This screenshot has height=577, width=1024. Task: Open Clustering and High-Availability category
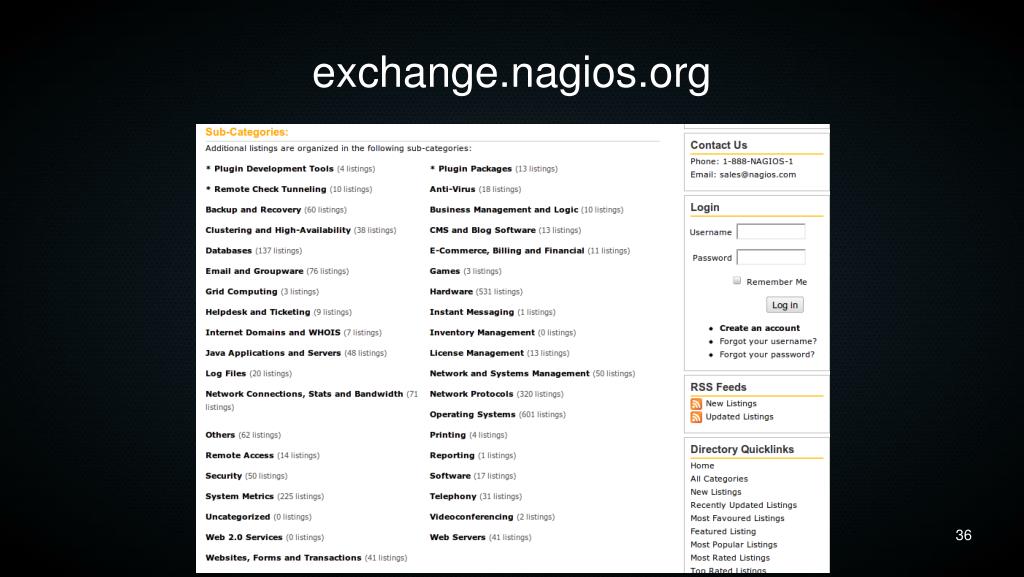278,230
